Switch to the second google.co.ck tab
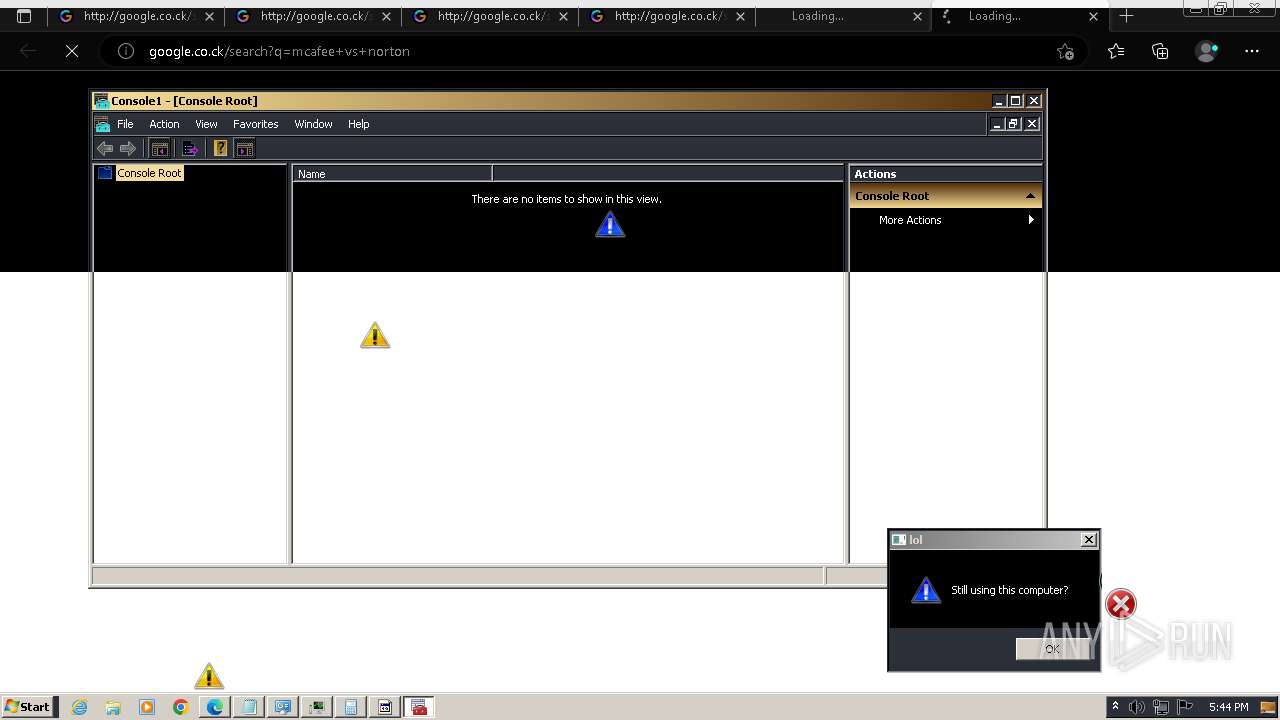The height and width of the screenshot is (720, 1280). click(313, 16)
